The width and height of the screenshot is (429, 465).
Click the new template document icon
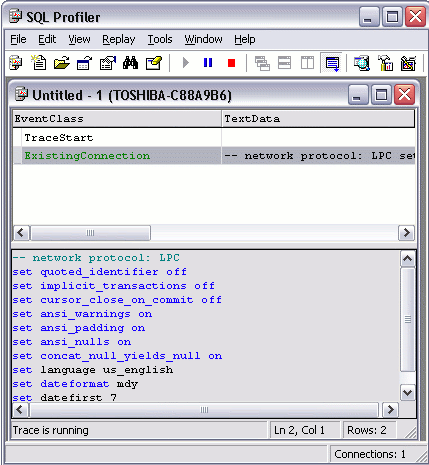(x=39, y=63)
